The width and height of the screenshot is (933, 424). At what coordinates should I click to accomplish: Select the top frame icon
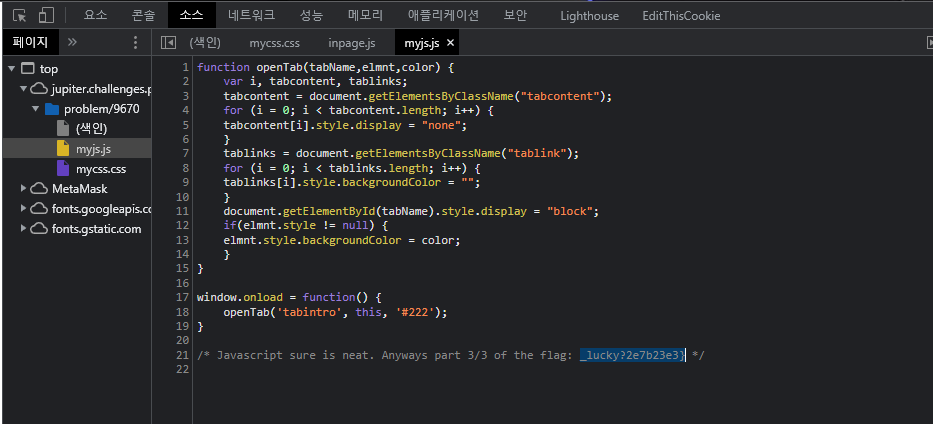(27, 69)
